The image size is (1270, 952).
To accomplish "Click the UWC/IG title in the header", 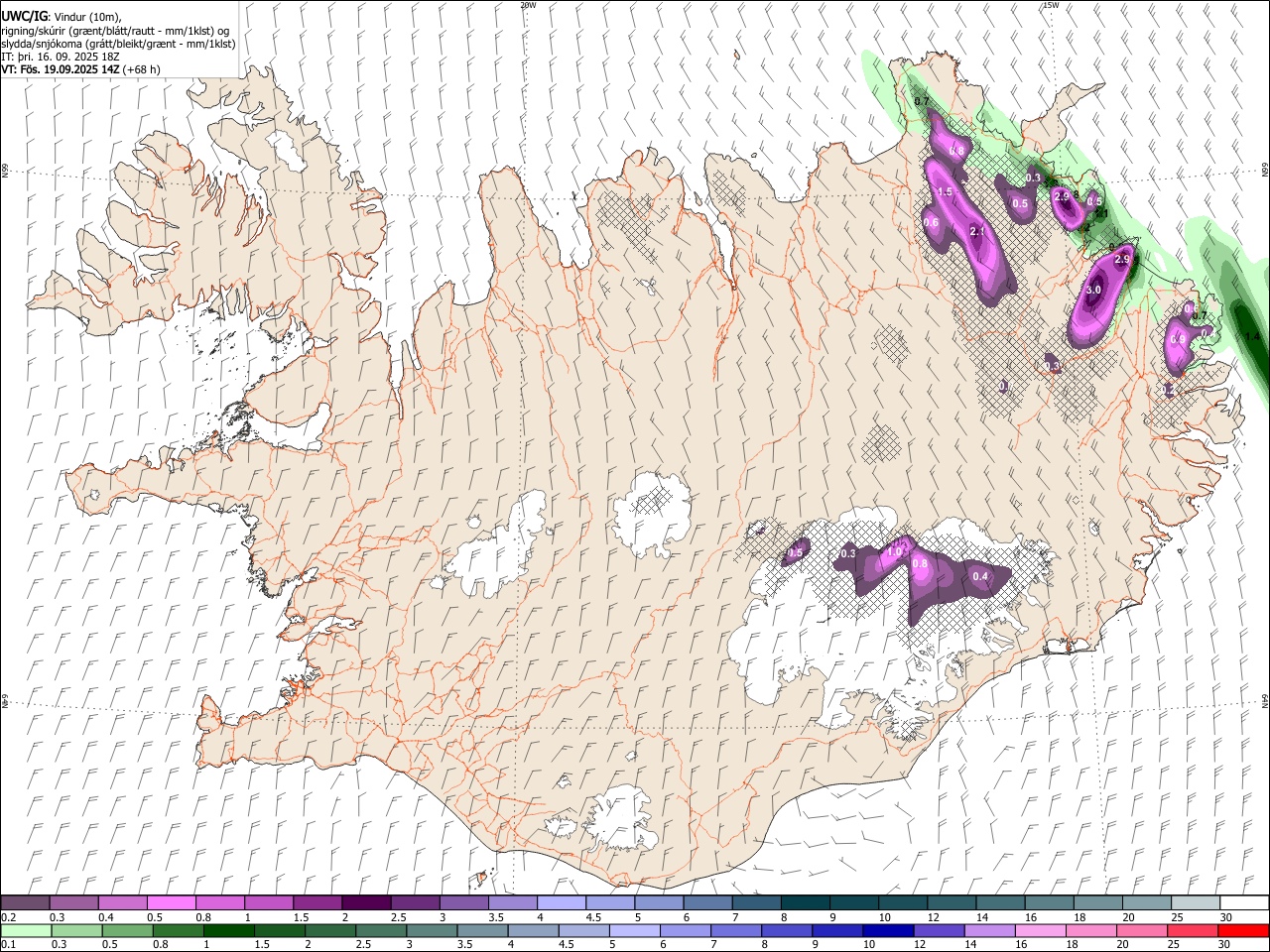I will tap(24, 16).
